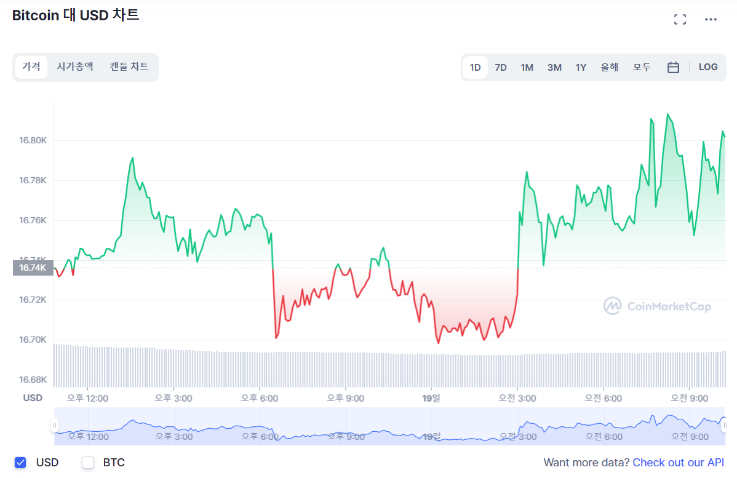Click left handle of range navigator
737x478 pixels.
point(55,425)
